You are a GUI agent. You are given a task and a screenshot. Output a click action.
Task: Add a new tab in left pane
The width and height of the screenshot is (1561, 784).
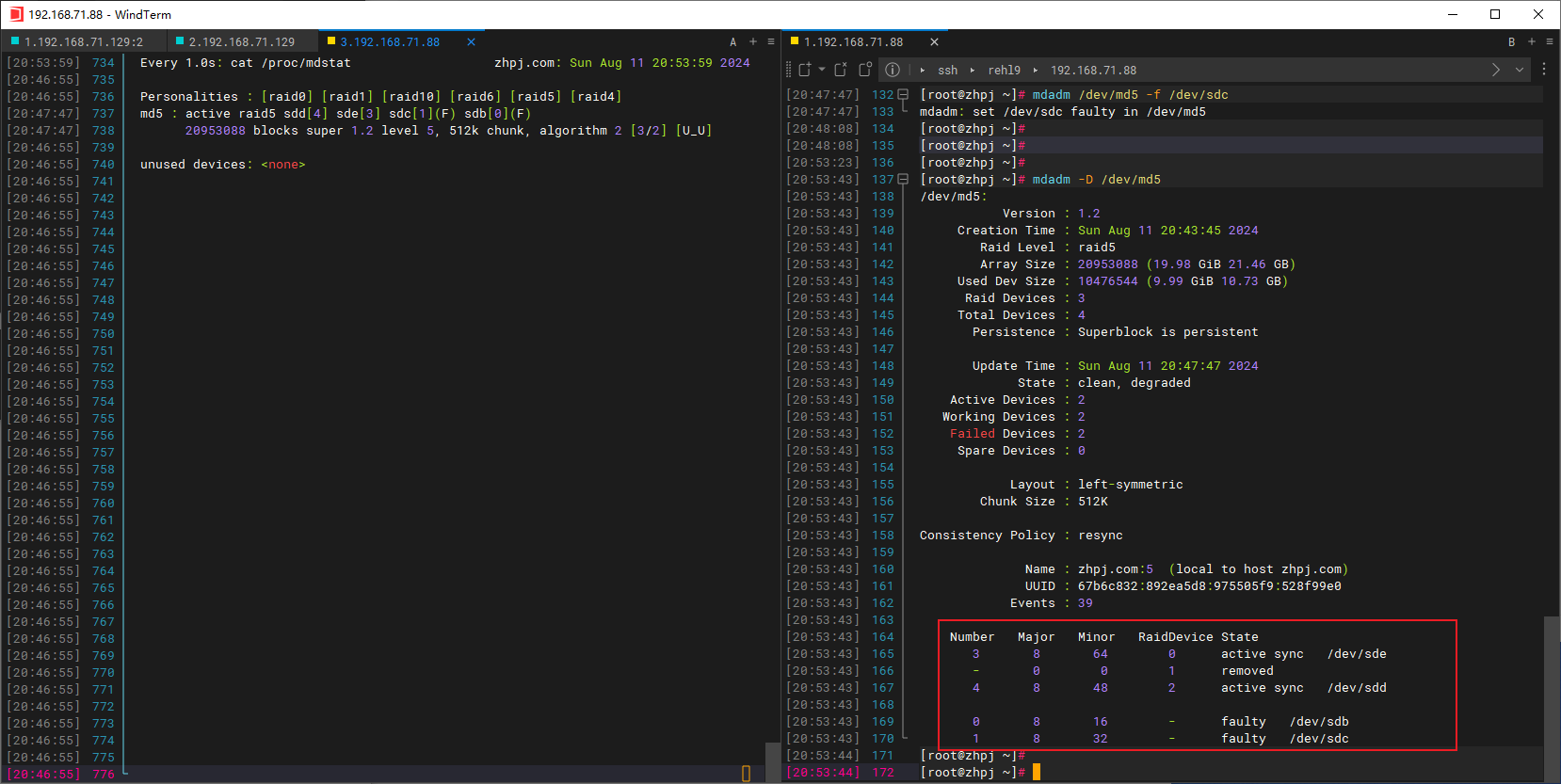tap(752, 41)
